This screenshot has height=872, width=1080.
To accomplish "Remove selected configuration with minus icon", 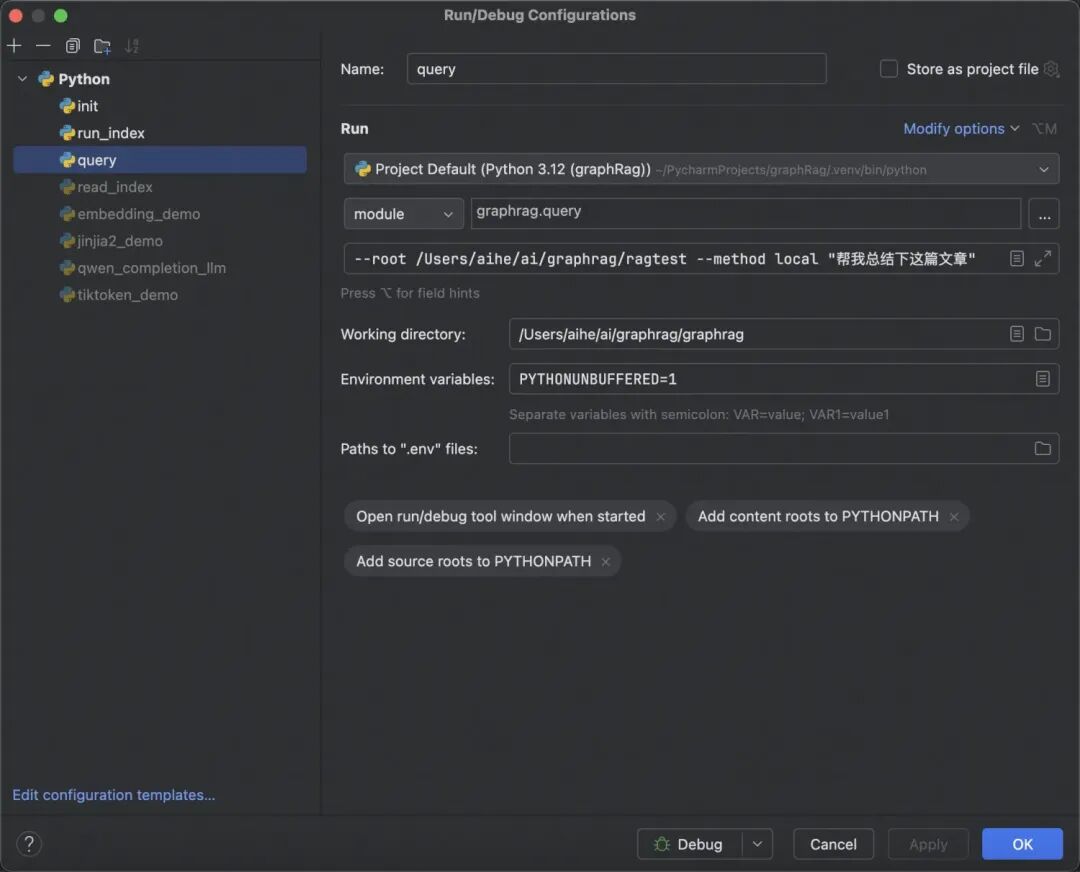I will click(43, 46).
